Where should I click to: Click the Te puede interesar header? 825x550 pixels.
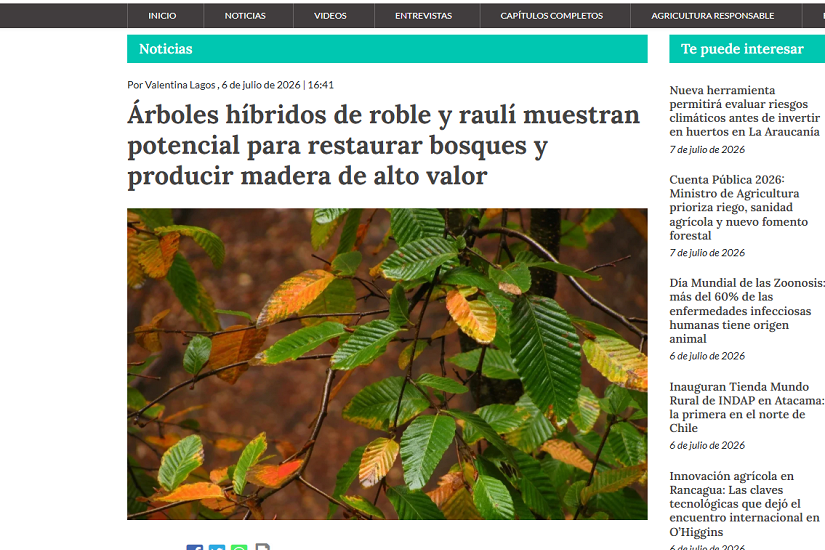[747, 49]
